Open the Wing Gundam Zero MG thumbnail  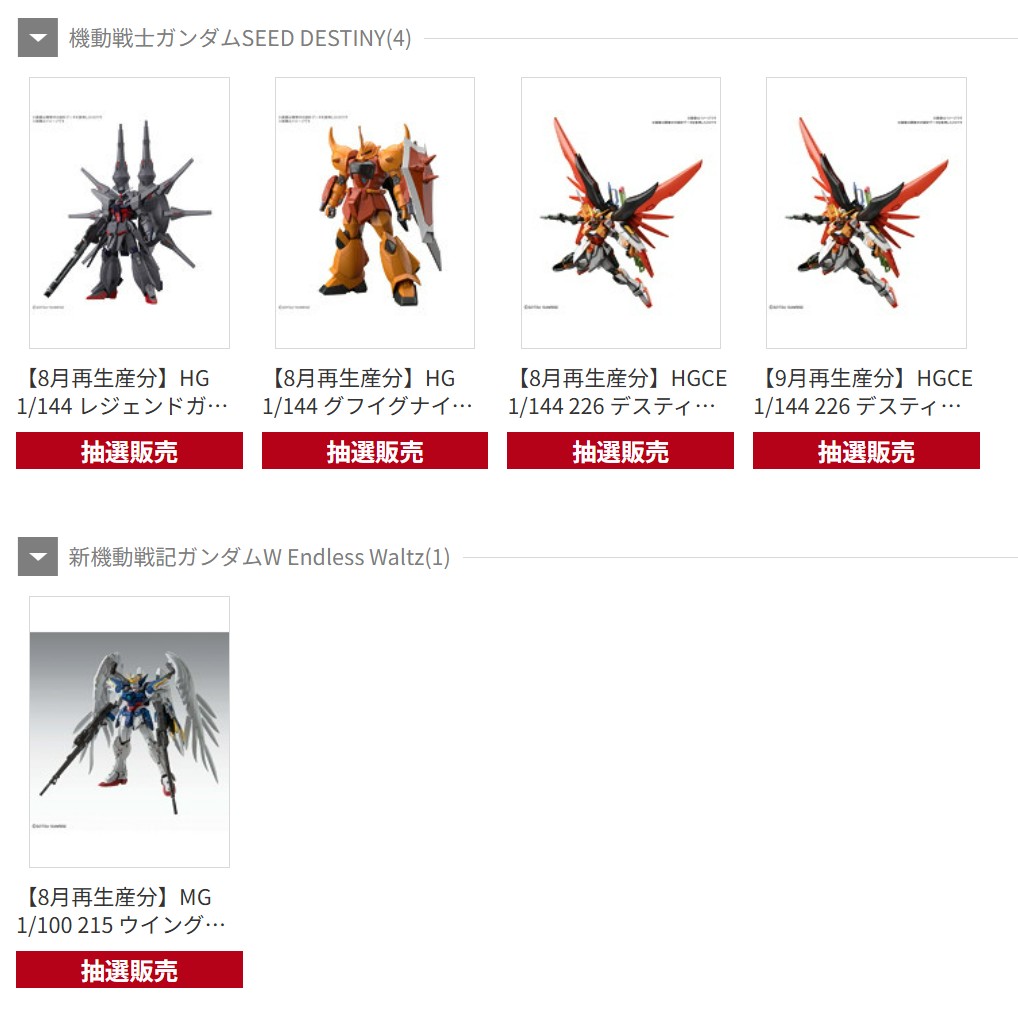[129, 732]
